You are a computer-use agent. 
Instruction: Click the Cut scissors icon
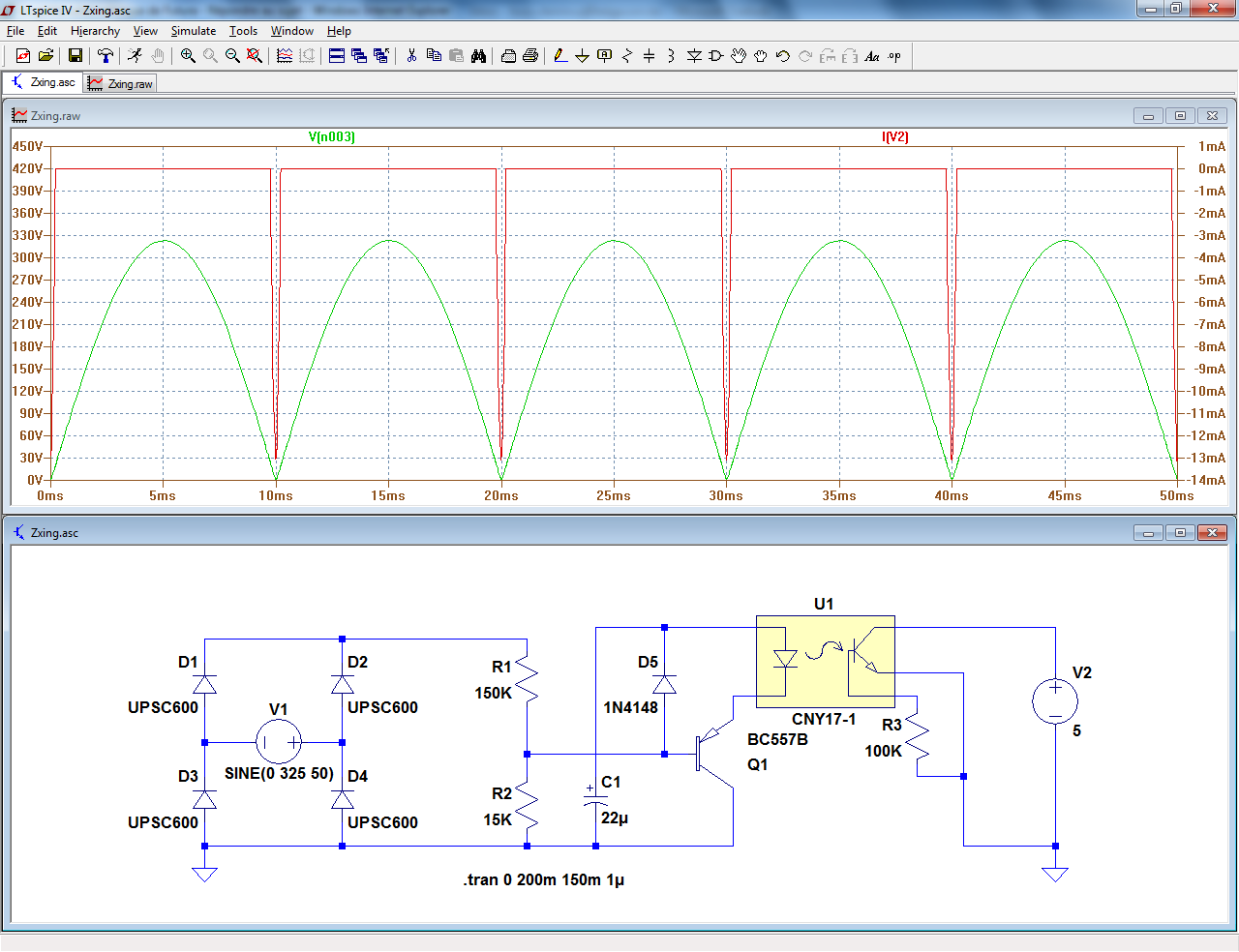pyautogui.click(x=411, y=56)
